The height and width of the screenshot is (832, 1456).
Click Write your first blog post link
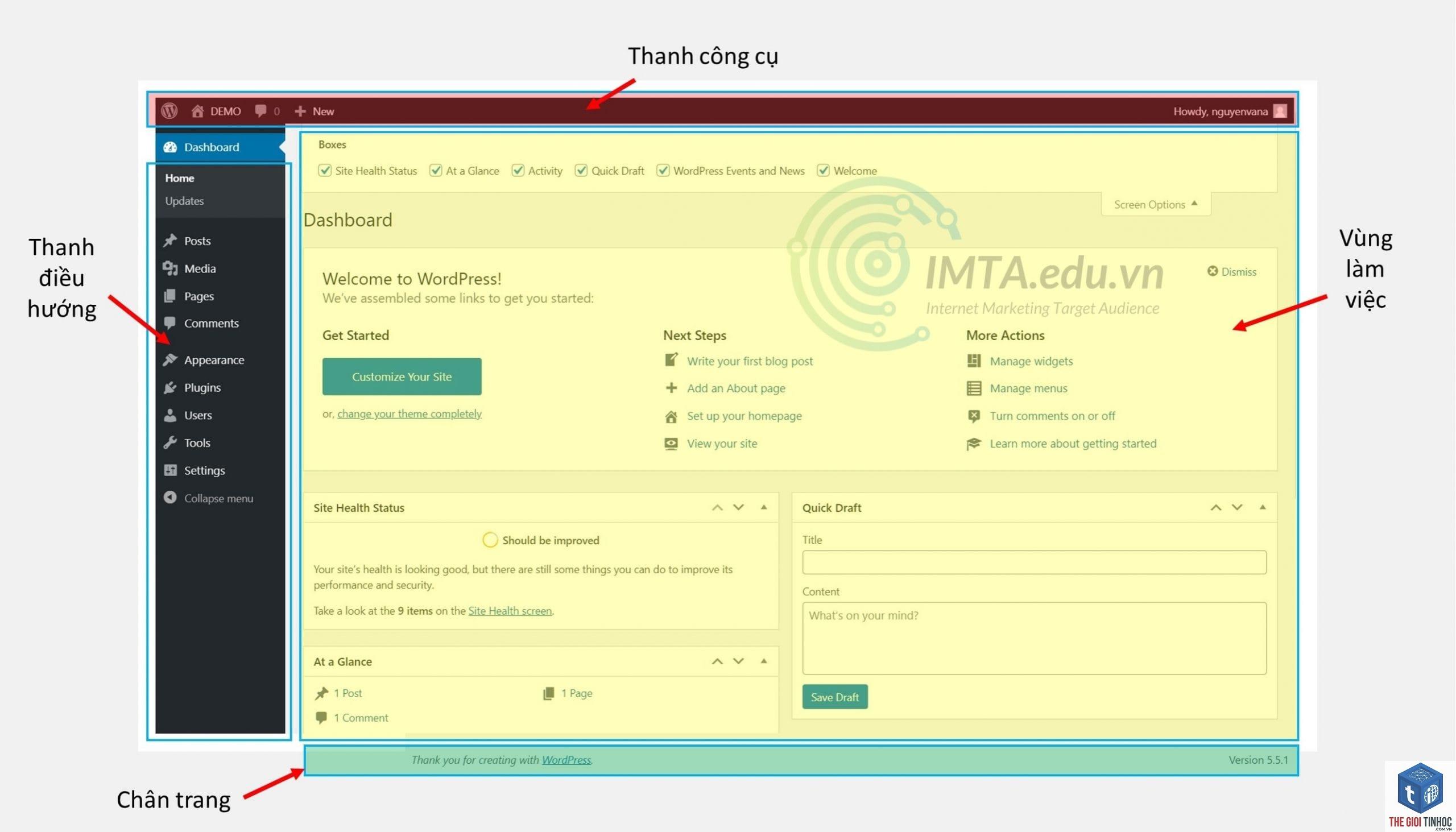click(750, 361)
